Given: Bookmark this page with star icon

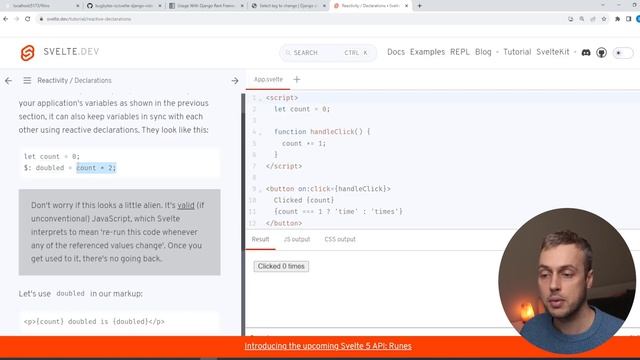Looking at the screenshot, I should pos(604,19).
